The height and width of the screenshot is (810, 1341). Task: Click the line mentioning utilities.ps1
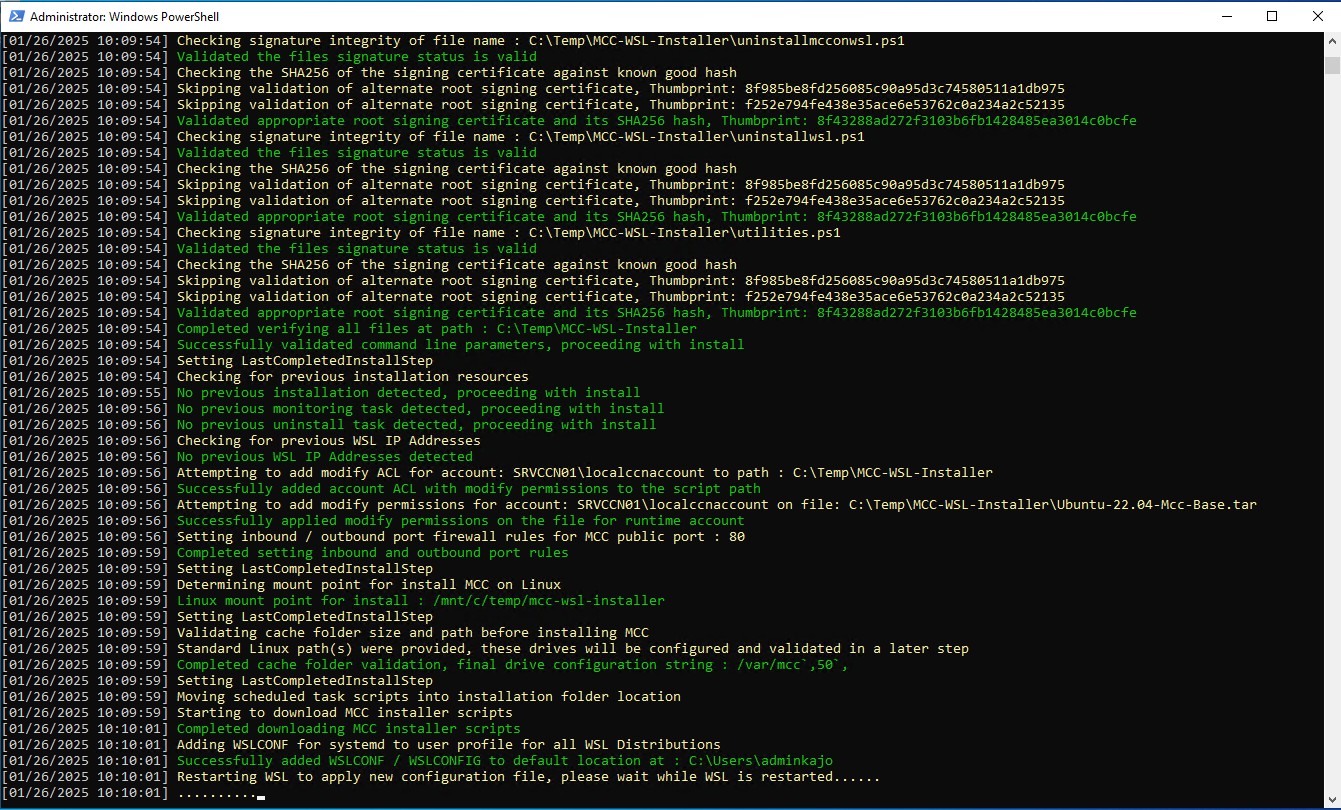click(x=421, y=233)
